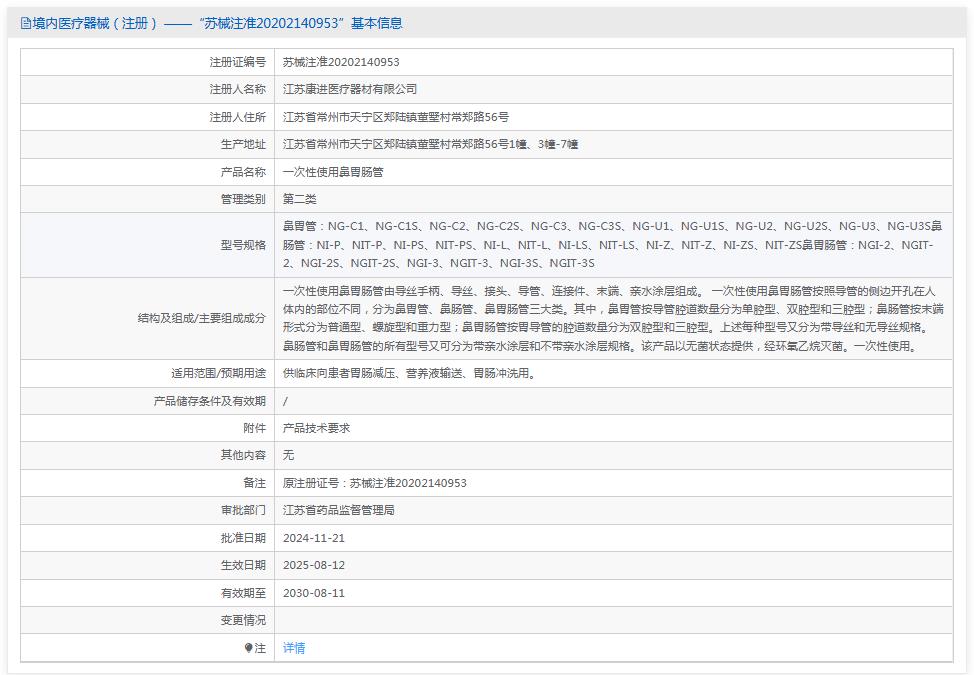
Task: Click the production address value in 生产地址 row
Action: [430, 144]
